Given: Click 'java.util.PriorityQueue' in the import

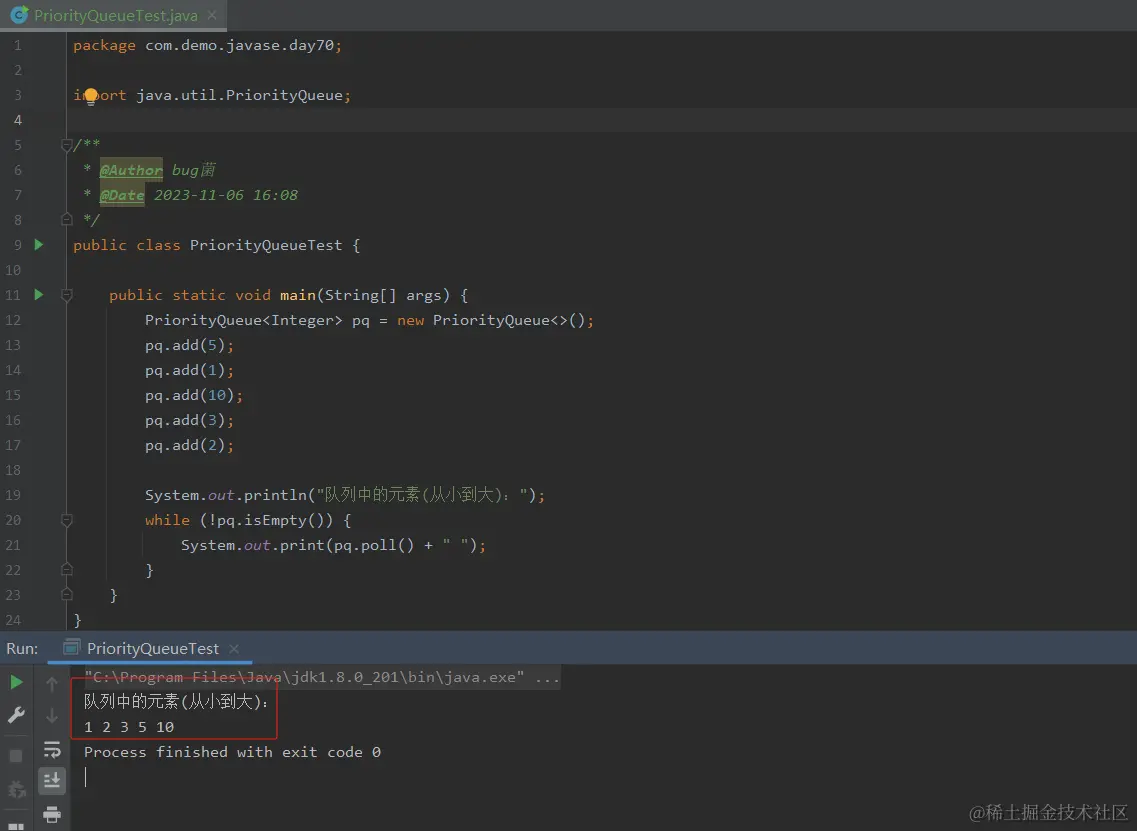Looking at the screenshot, I should 239,95.
